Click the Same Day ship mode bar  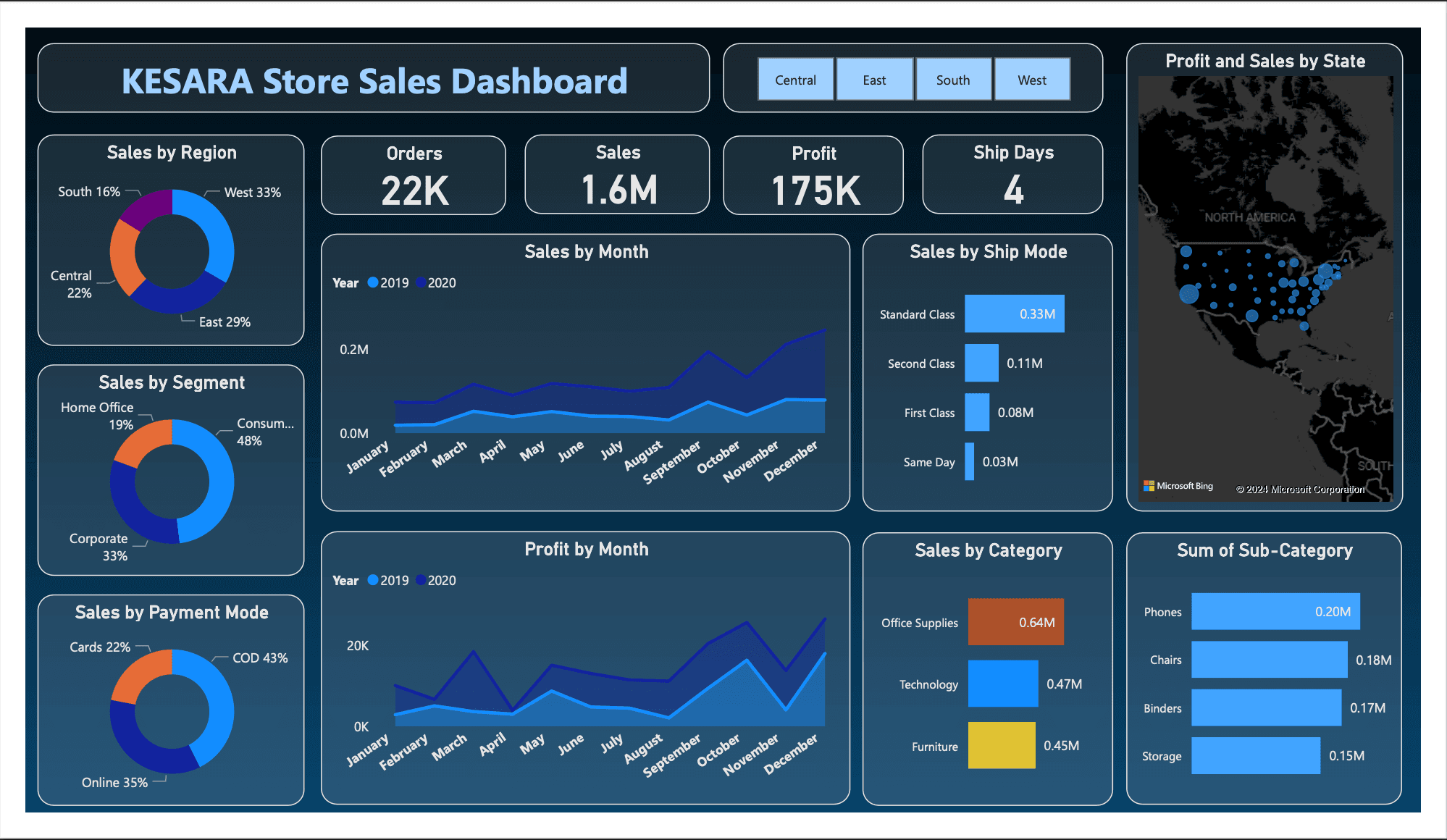click(969, 461)
